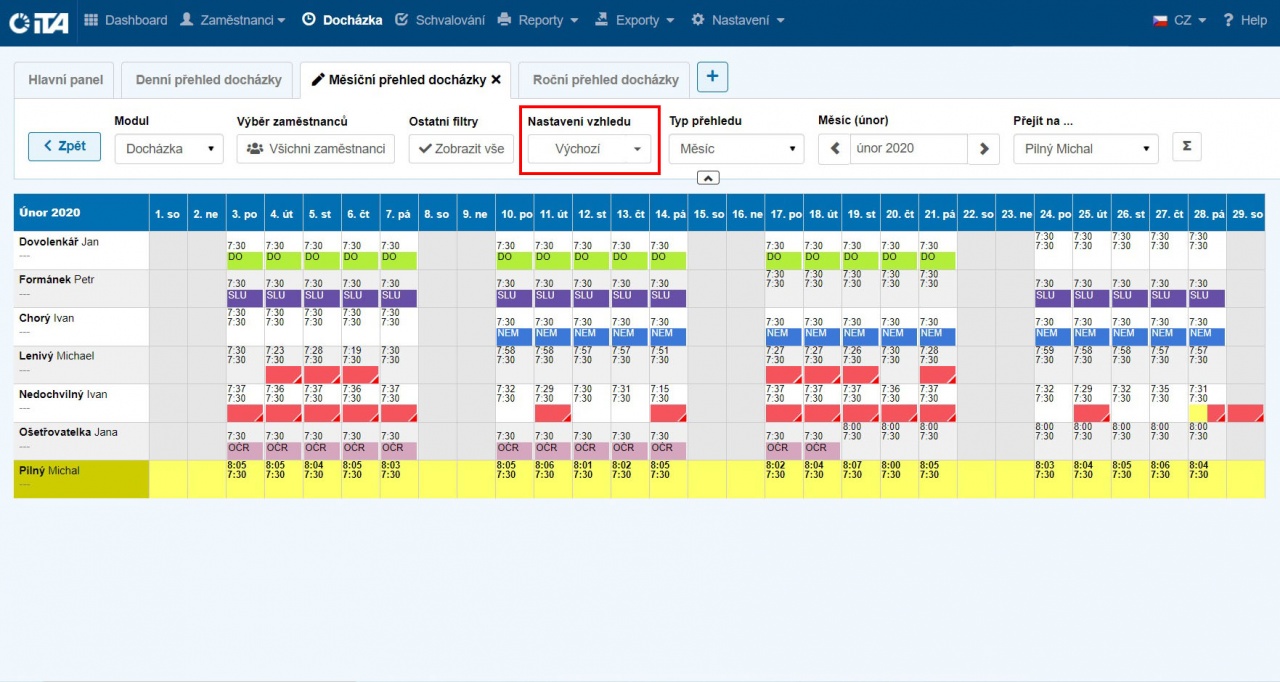
Task: Switch to the Roční přehled docházky tab
Action: tap(605, 80)
